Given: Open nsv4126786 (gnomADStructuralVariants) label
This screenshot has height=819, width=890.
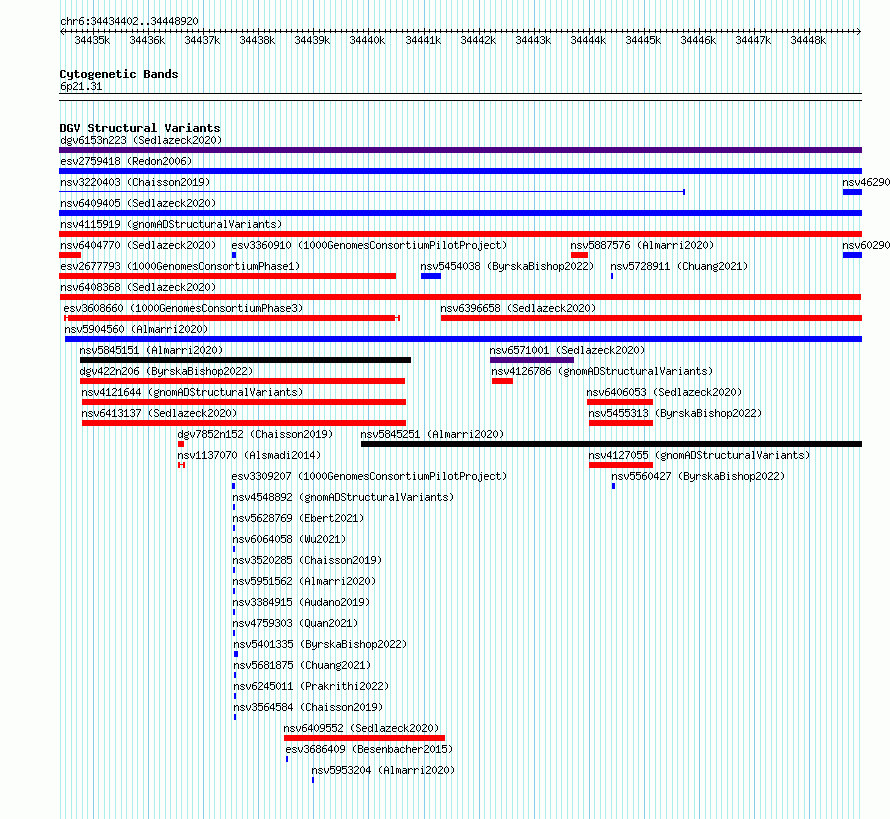Looking at the screenshot, I should pyautogui.click(x=602, y=371).
